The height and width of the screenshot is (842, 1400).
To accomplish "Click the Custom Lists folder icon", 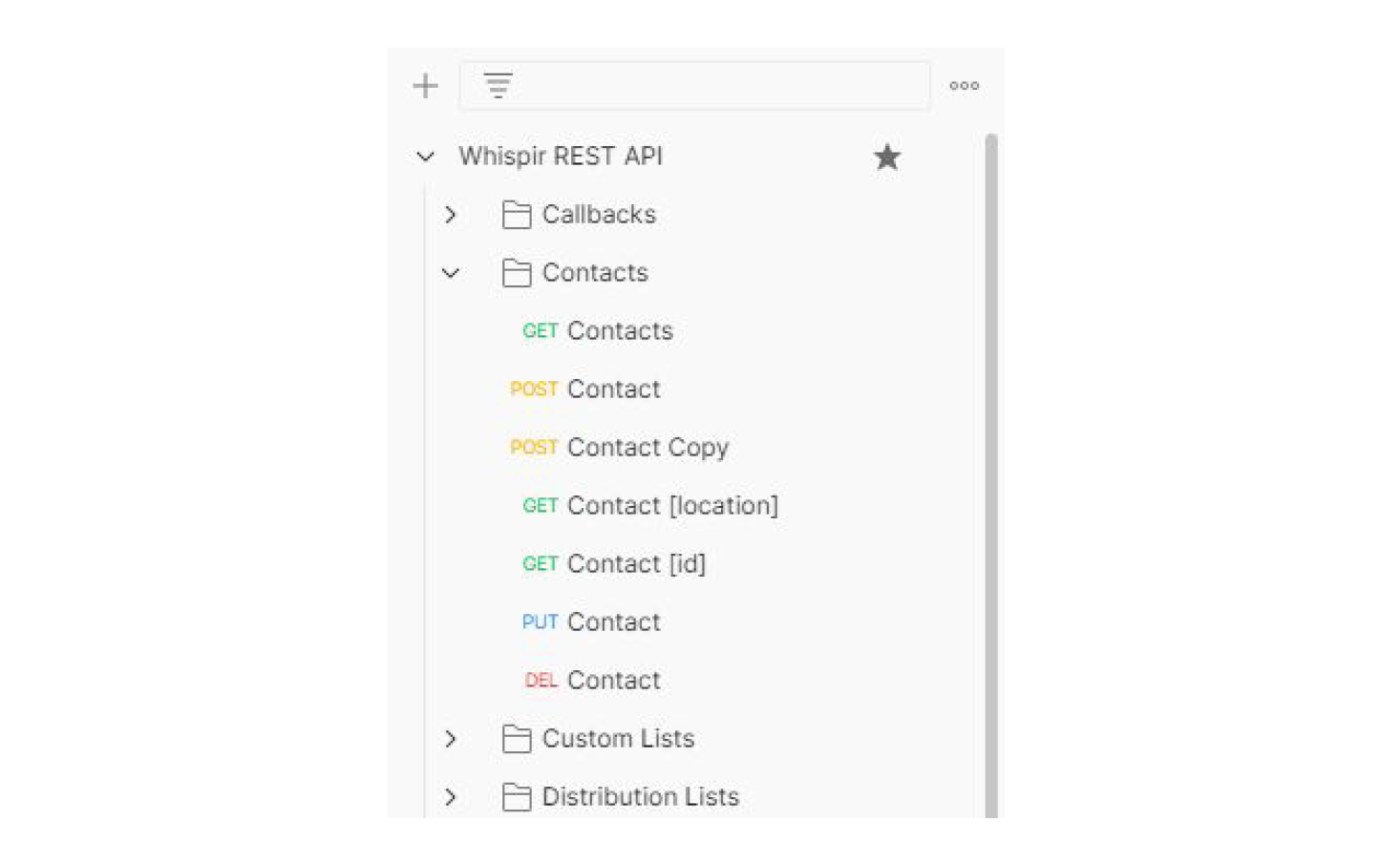I will tap(517, 739).
